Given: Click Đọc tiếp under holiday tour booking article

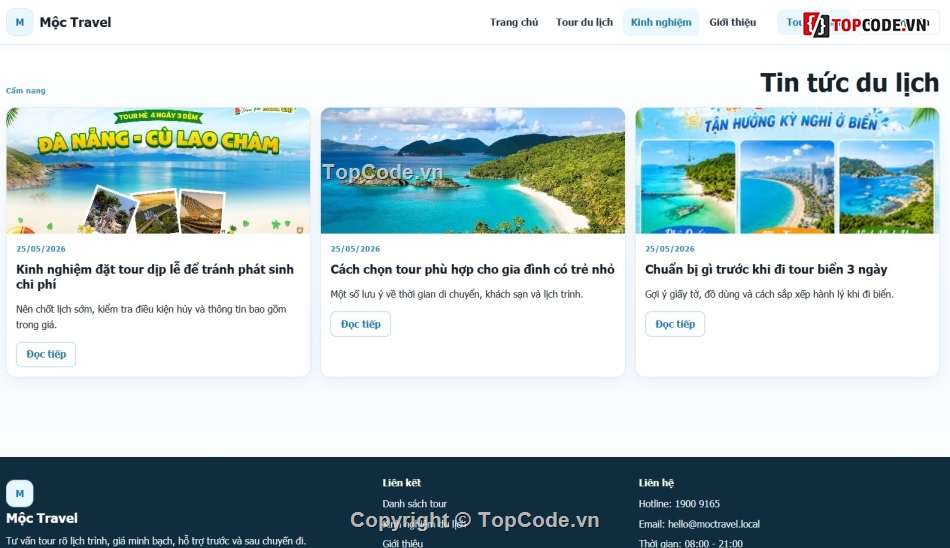Looking at the screenshot, I should (46, 354).
